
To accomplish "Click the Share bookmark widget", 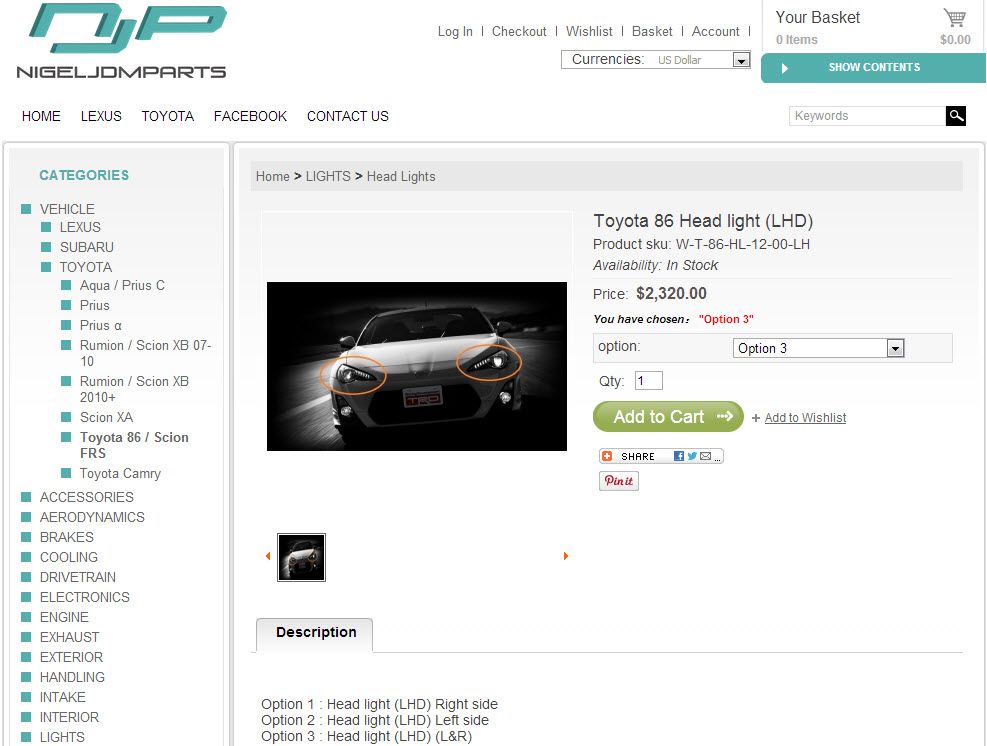I will click(660, 456).
